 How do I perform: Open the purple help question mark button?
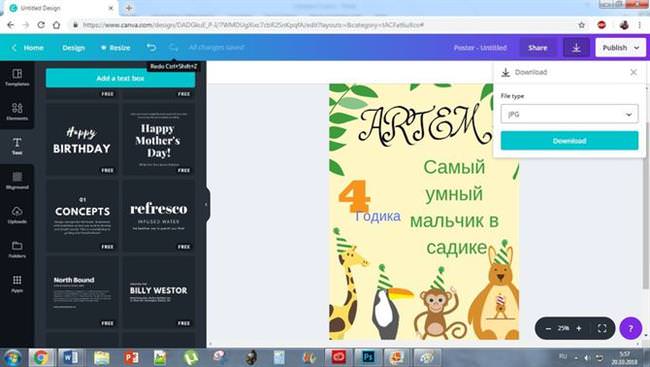coord(631,328)
